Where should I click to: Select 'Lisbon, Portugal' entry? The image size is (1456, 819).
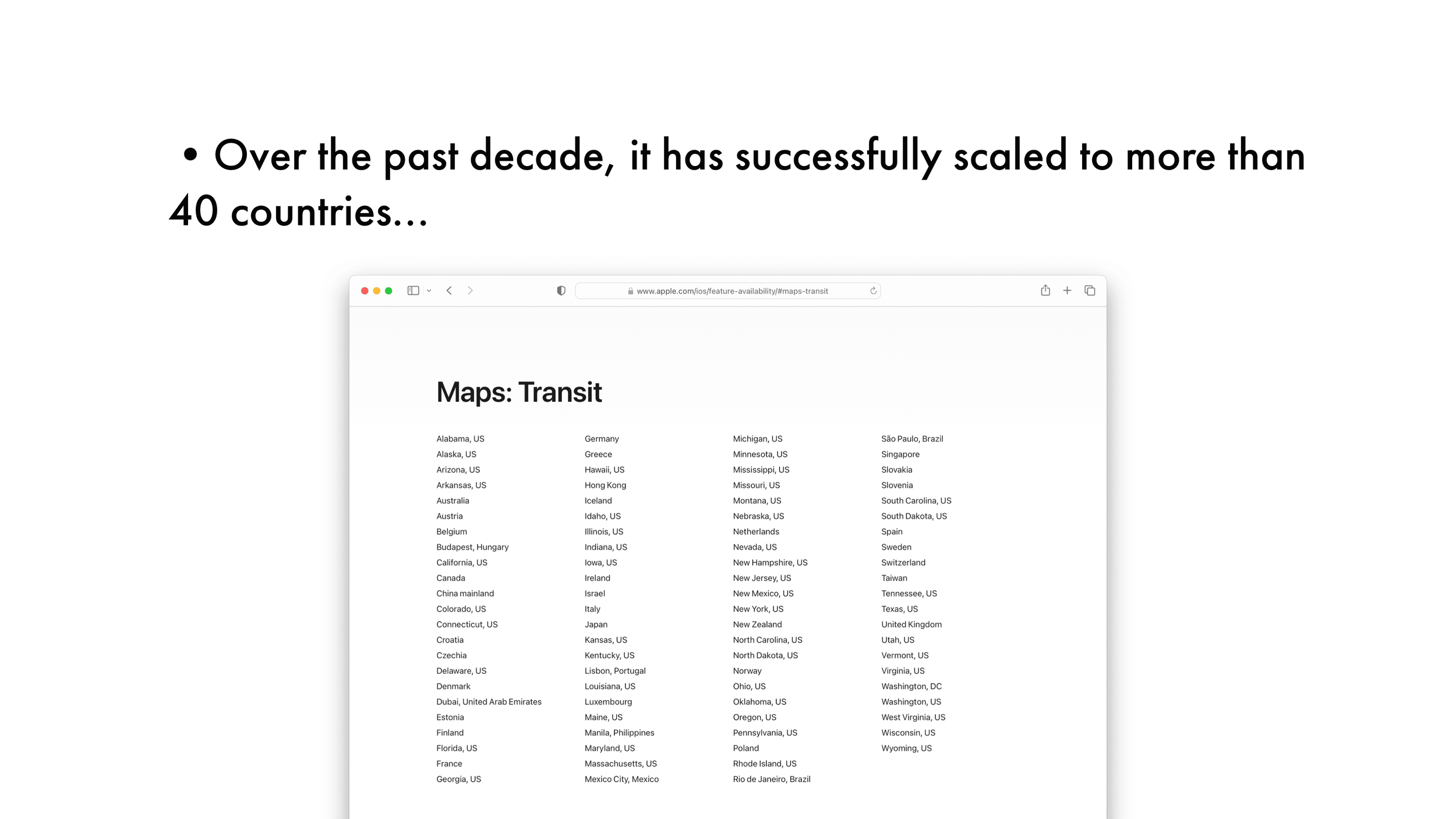(615, 671)
